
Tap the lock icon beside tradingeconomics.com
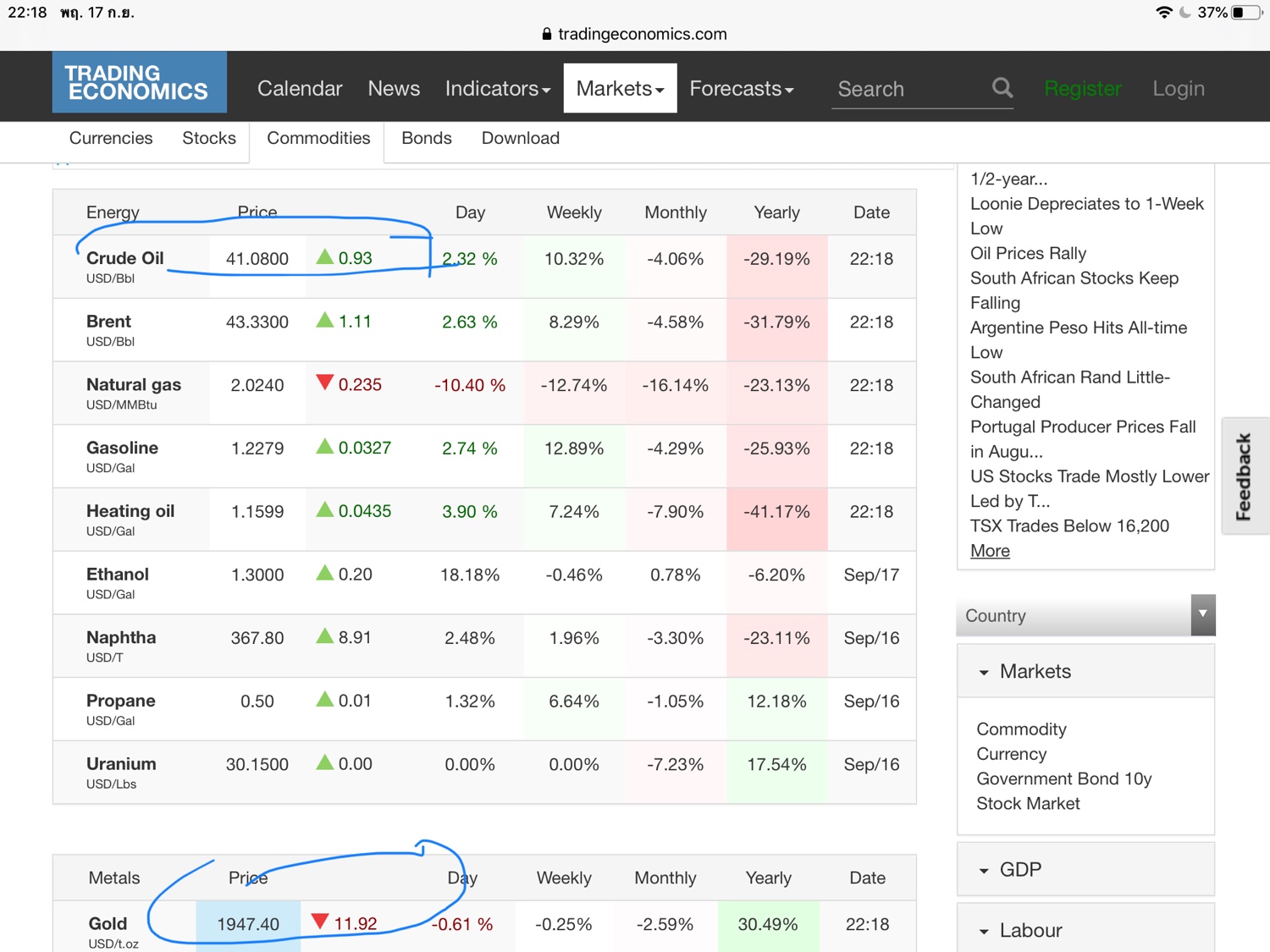coord(547,34)
